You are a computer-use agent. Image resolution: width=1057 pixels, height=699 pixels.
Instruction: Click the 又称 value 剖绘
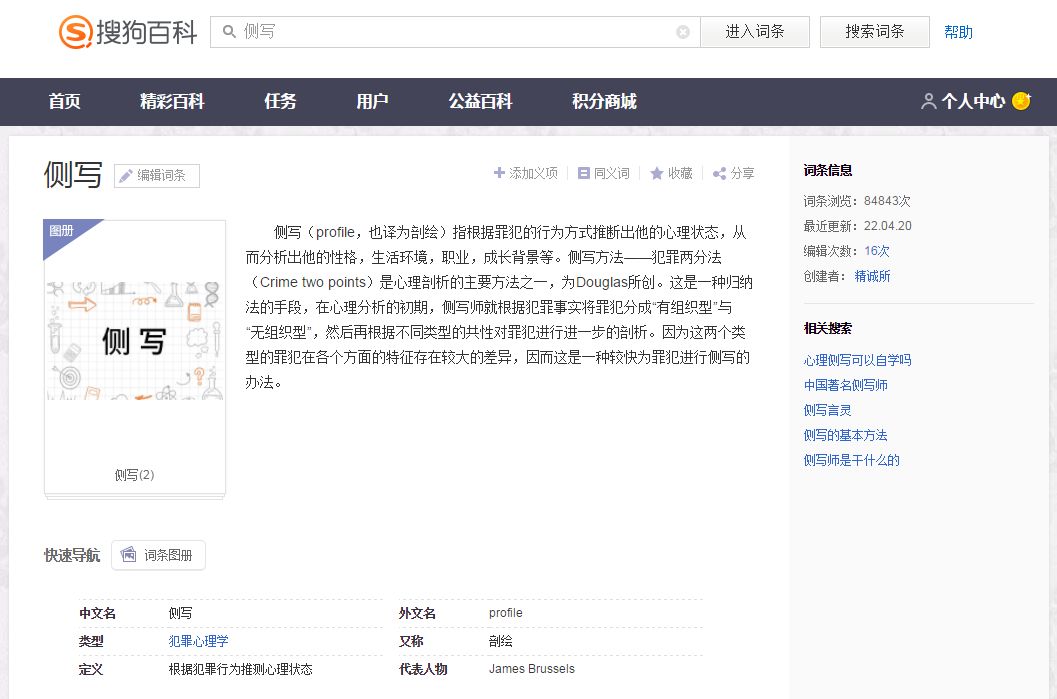pyautogui.click(x=500, y=641)
